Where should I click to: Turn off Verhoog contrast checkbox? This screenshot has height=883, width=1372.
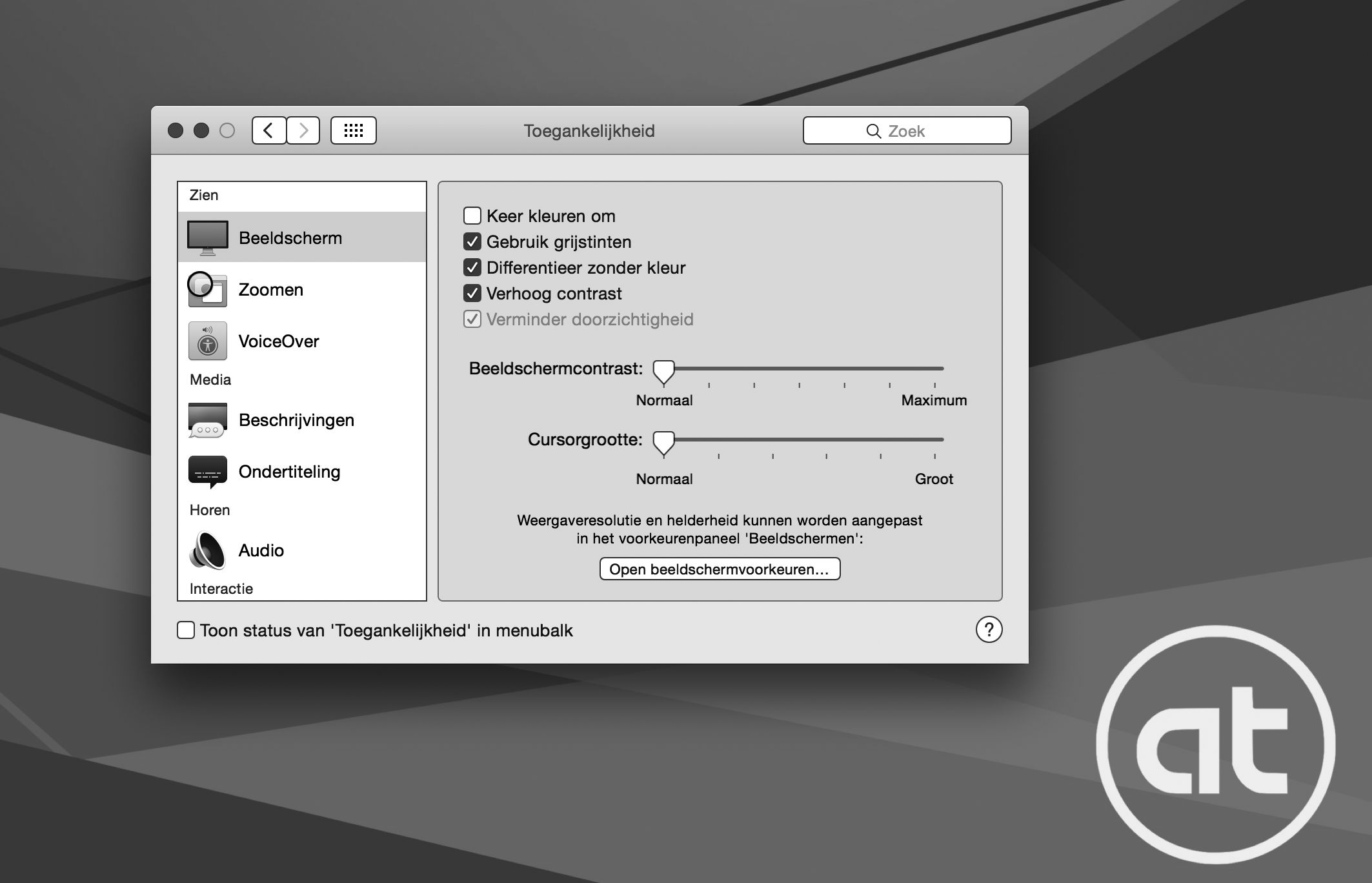[x=472, y=294]
